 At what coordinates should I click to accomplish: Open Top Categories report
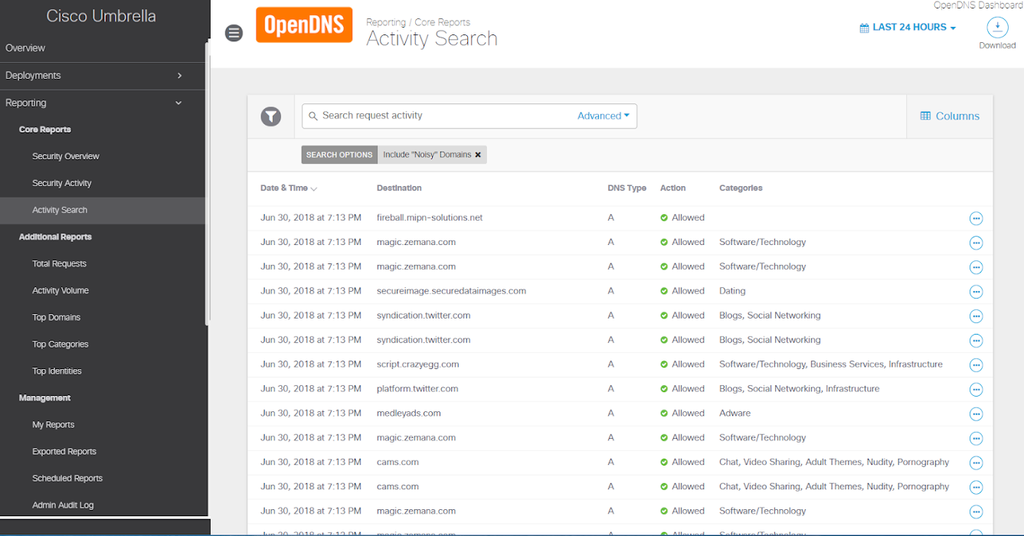click(60, 344)
